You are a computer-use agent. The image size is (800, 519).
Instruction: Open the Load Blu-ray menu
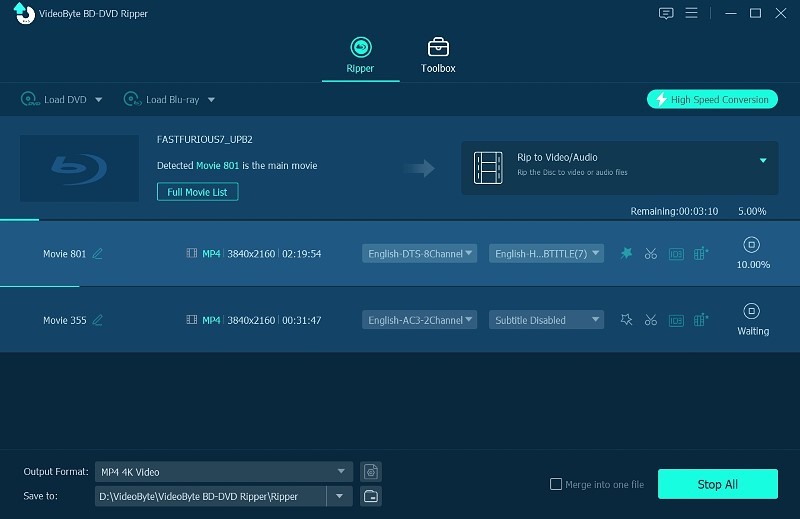point(168,100)
